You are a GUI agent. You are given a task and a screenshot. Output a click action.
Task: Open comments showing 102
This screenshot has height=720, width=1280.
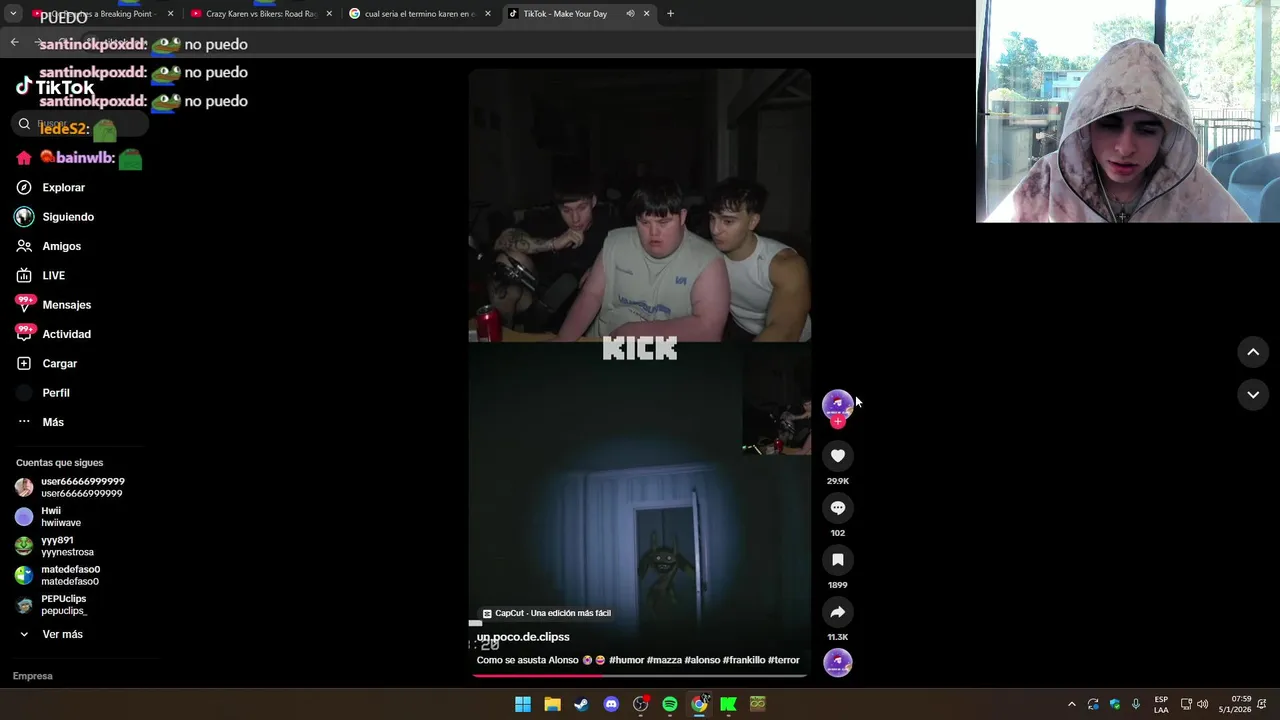(838, 508)
